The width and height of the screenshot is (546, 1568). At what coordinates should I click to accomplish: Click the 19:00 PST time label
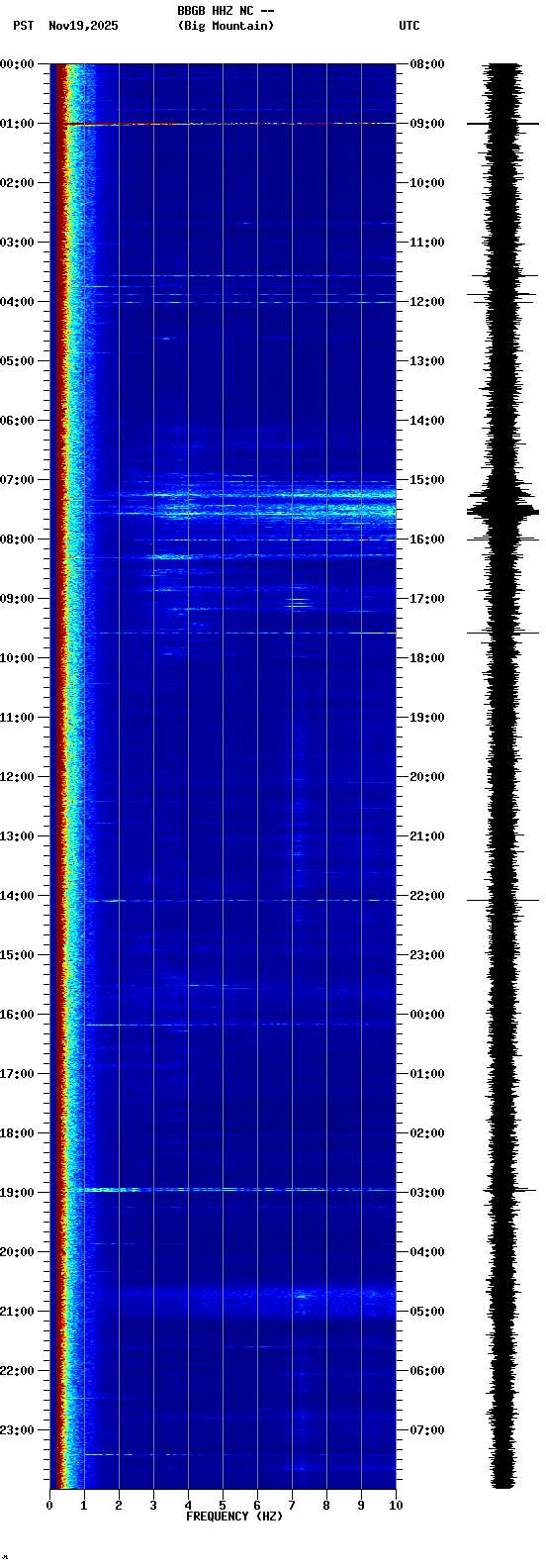[x=17, y=1193]
